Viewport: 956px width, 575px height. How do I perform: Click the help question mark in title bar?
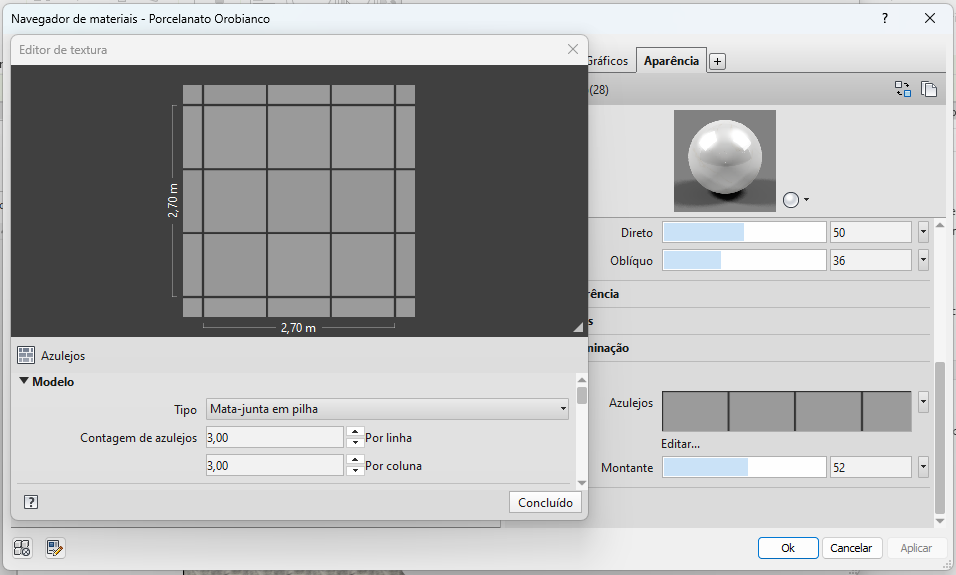coord(885,18)
